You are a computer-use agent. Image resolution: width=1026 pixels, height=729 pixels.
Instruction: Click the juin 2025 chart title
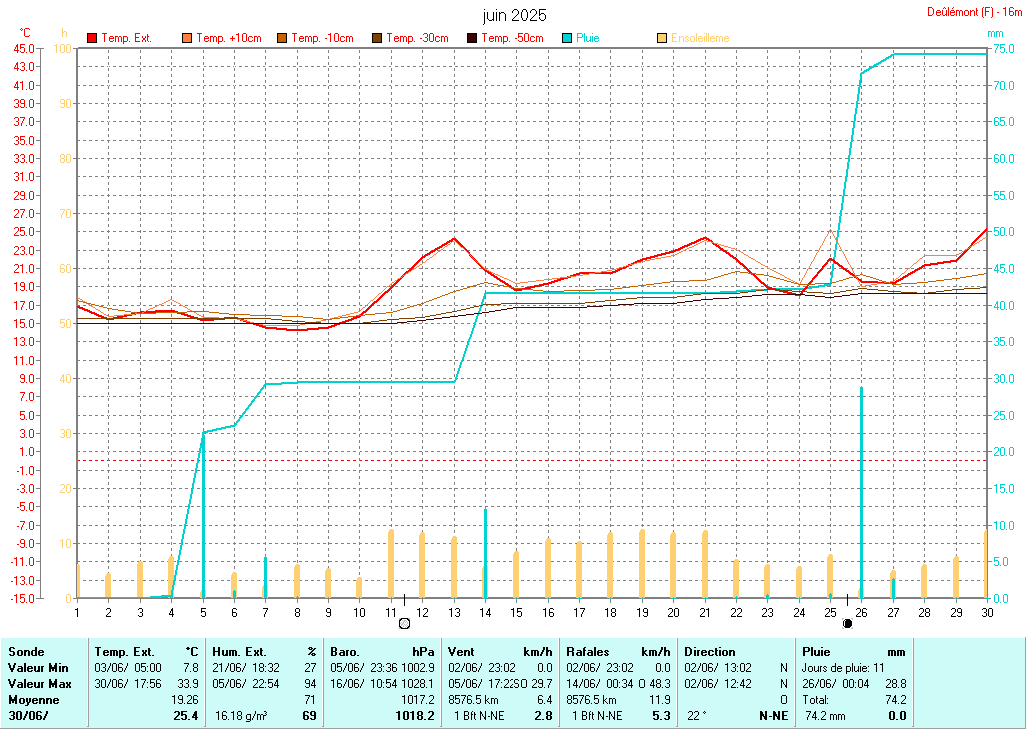tap(514, 15)
